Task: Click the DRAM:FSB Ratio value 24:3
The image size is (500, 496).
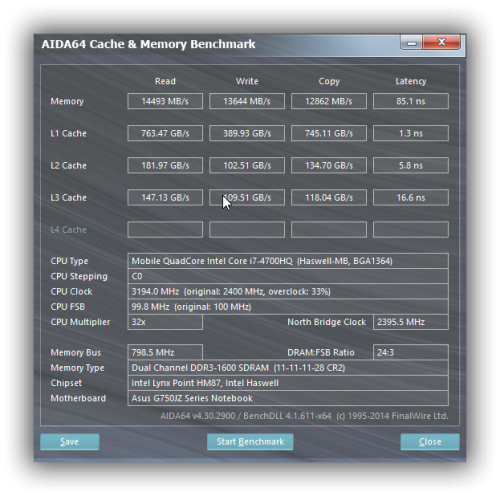Action: [411, 352]
